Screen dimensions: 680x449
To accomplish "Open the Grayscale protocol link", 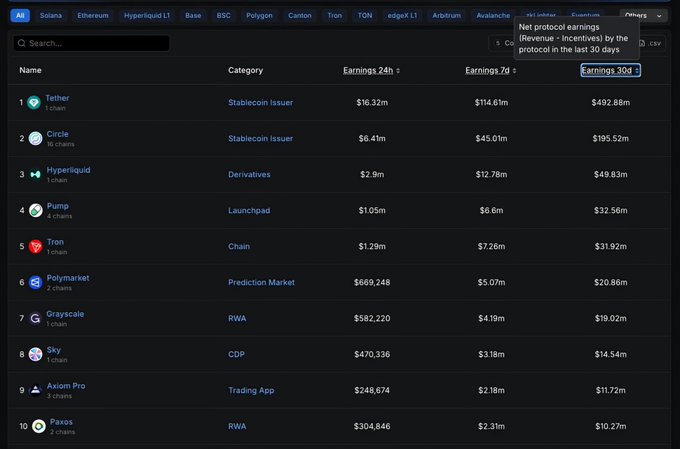I will pos(65,314).
